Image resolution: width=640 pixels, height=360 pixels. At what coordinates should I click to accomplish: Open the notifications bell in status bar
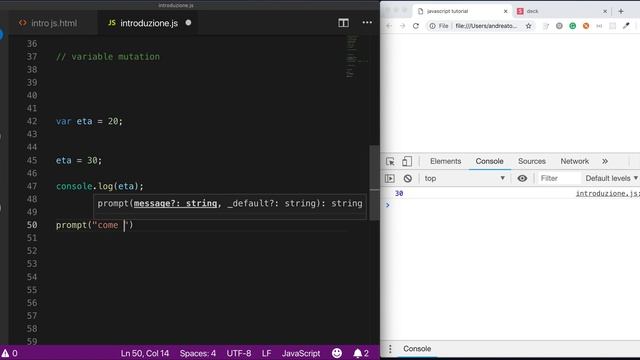(x=361, y=353)
